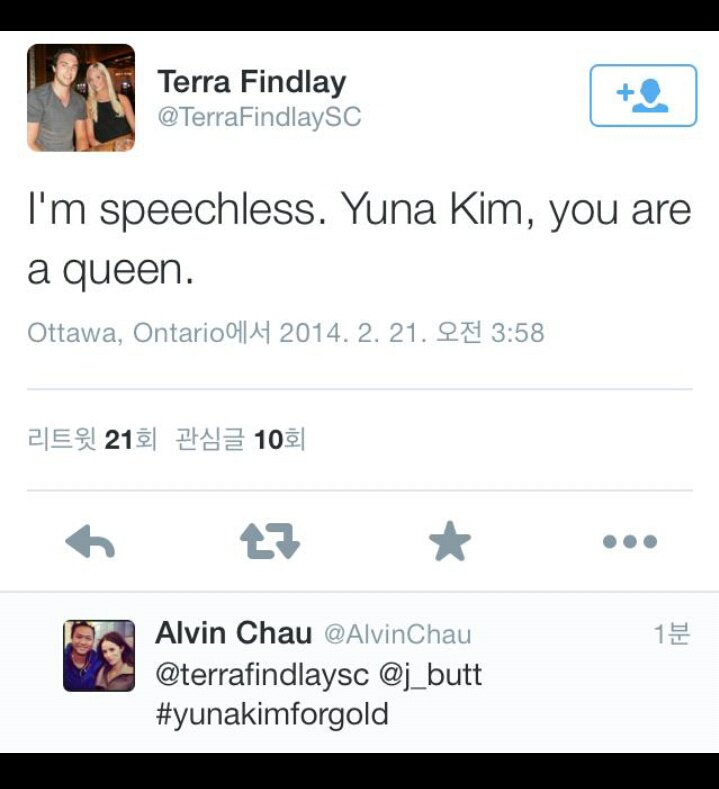Open the Alvin Chau display name
This screenshot has width=719, height=789.
(233, 633)
